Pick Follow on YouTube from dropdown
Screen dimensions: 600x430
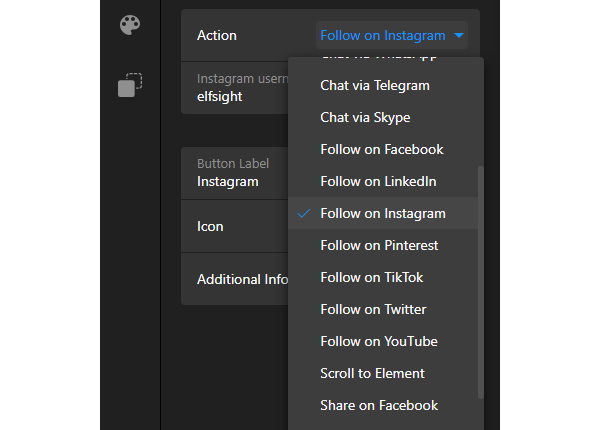(378, 341)
